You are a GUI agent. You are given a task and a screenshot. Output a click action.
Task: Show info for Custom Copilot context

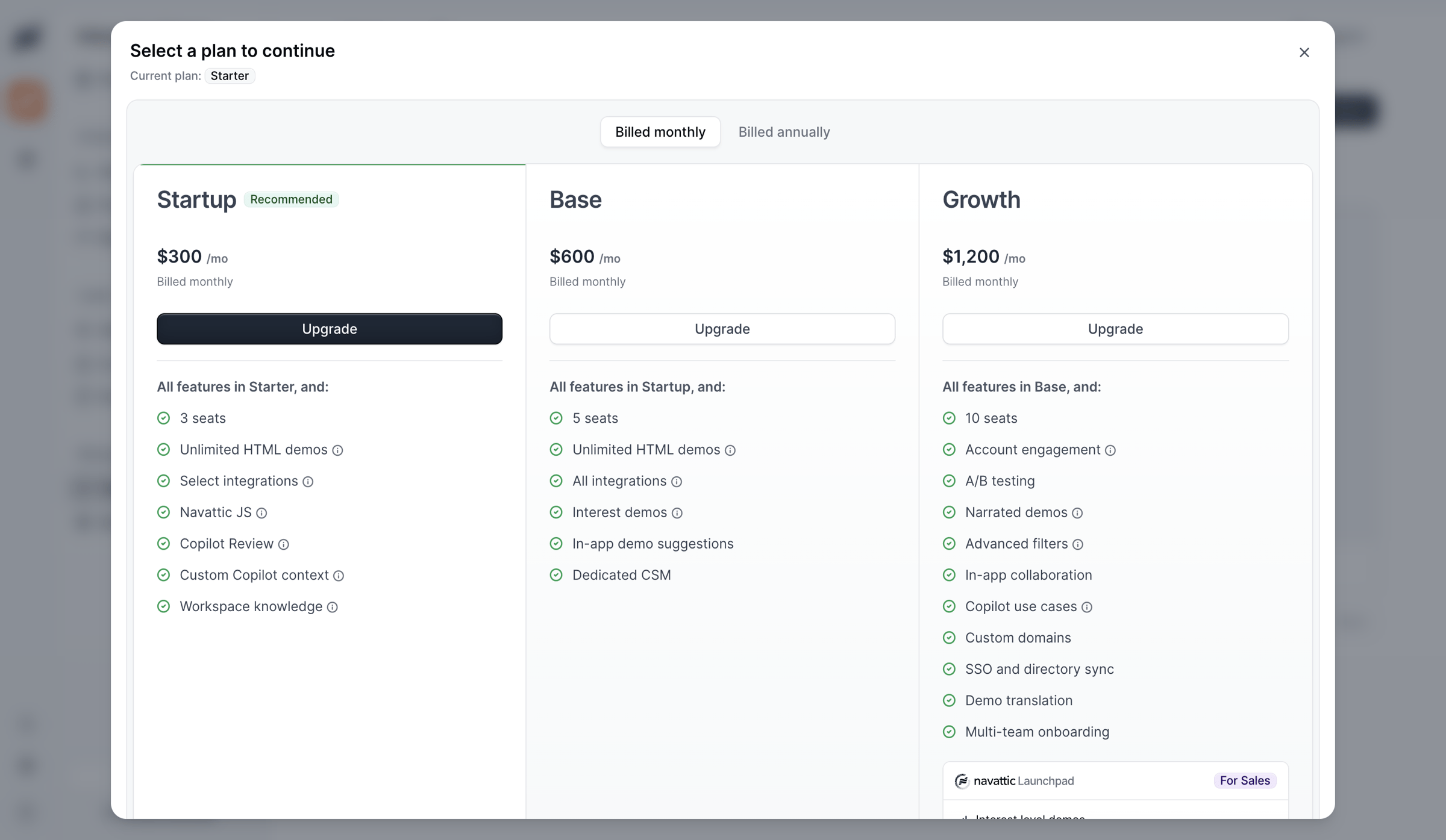(x=339, y=576)
